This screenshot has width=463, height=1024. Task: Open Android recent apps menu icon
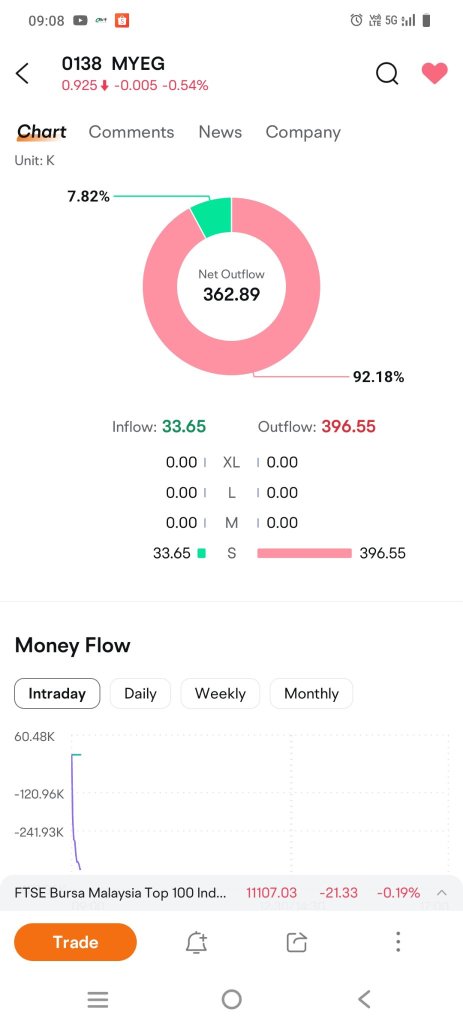[98, 999]
